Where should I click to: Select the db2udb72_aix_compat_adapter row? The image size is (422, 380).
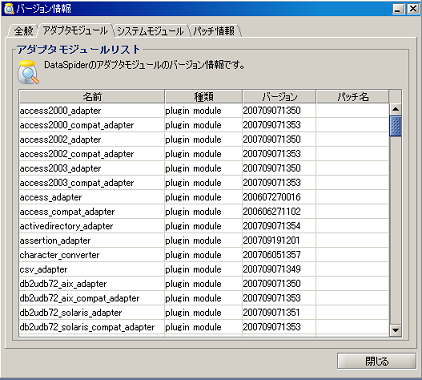(x=204, y=298)
